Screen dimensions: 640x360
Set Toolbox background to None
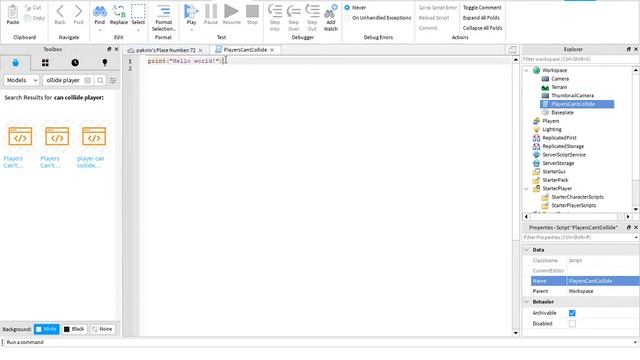(102, 329)
